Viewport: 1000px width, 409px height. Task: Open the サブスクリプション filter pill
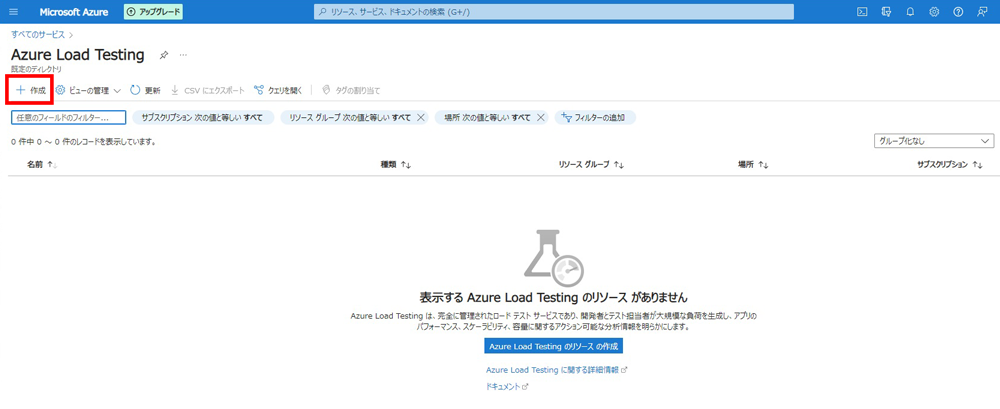tap(203, 117)
